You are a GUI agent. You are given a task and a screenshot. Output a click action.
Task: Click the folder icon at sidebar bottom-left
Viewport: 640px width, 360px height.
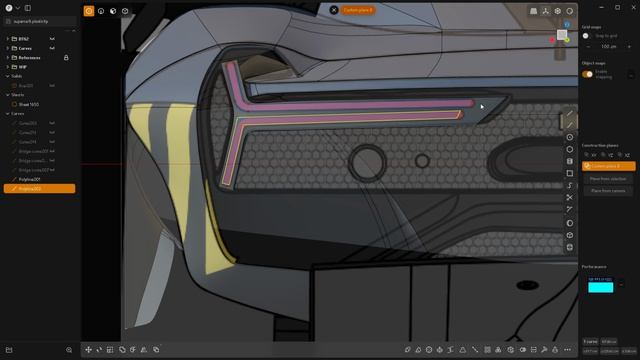pos(9,350)
